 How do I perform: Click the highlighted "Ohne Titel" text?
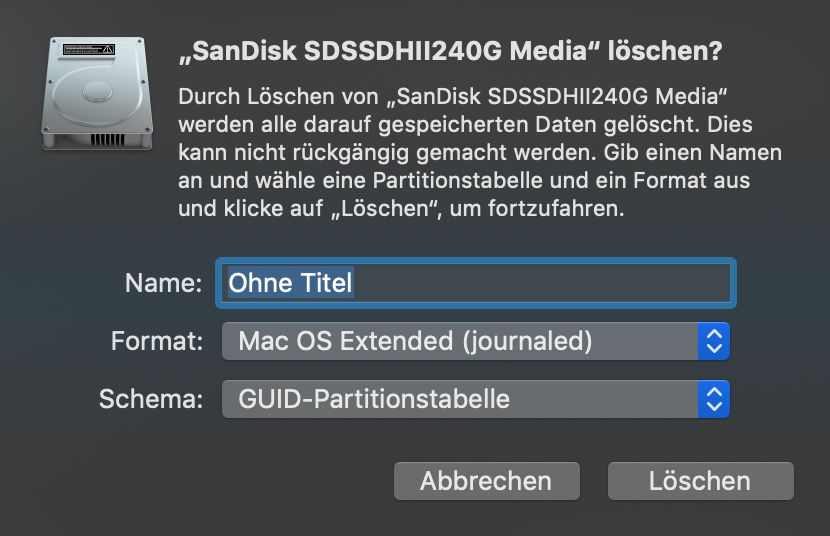coord(290,283)
